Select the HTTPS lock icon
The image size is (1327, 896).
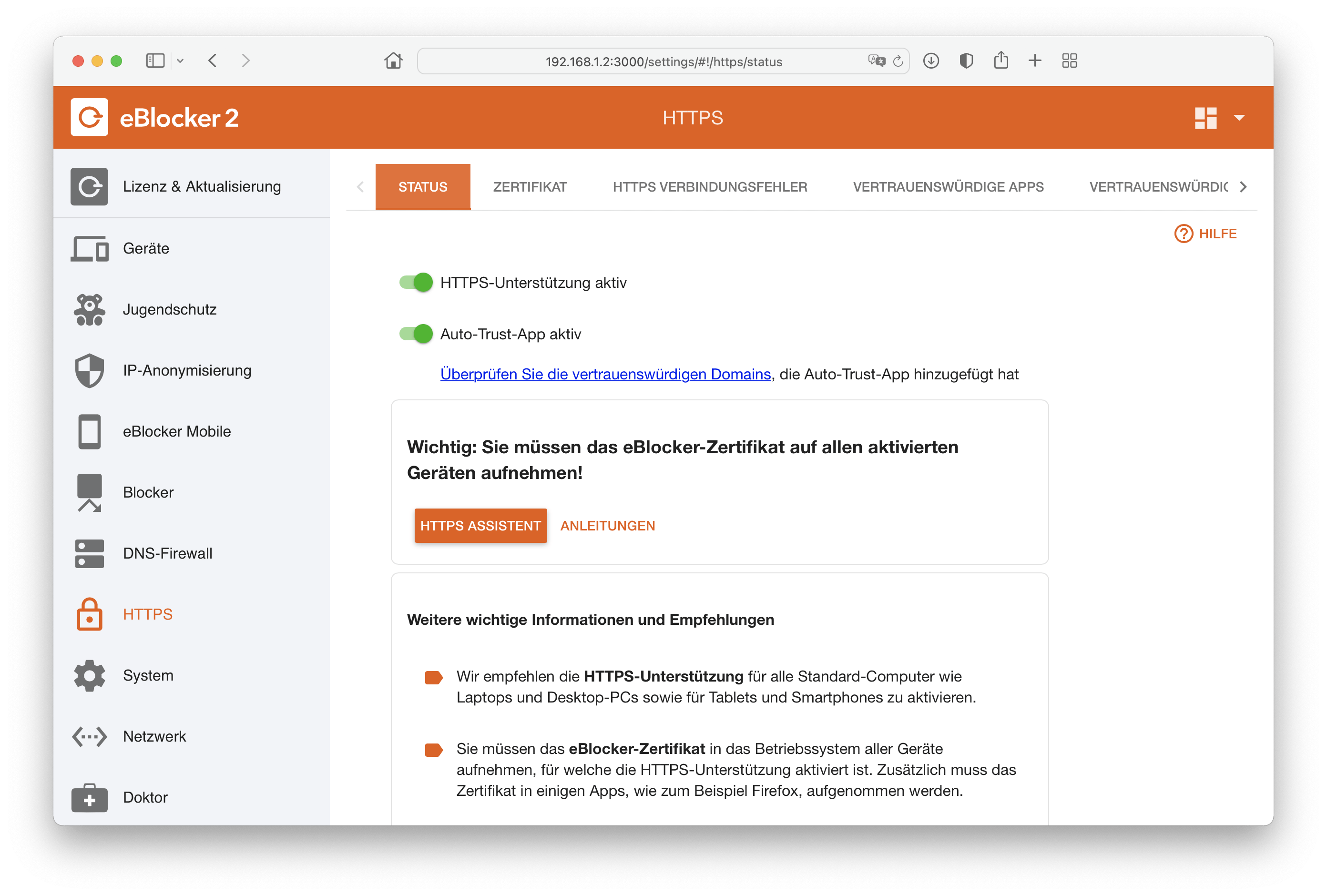pyautogui.click(x=89, y=614)
